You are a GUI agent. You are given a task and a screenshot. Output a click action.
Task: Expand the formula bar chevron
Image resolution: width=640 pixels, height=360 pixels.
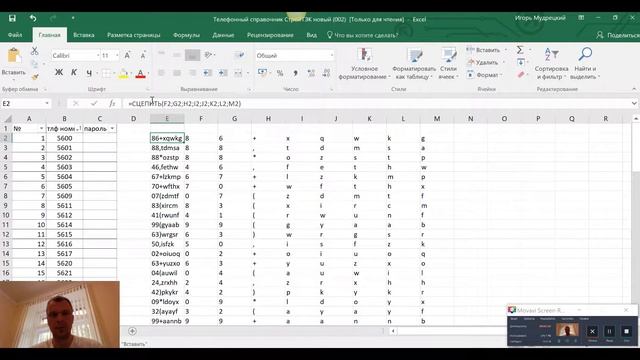point(634,104)
